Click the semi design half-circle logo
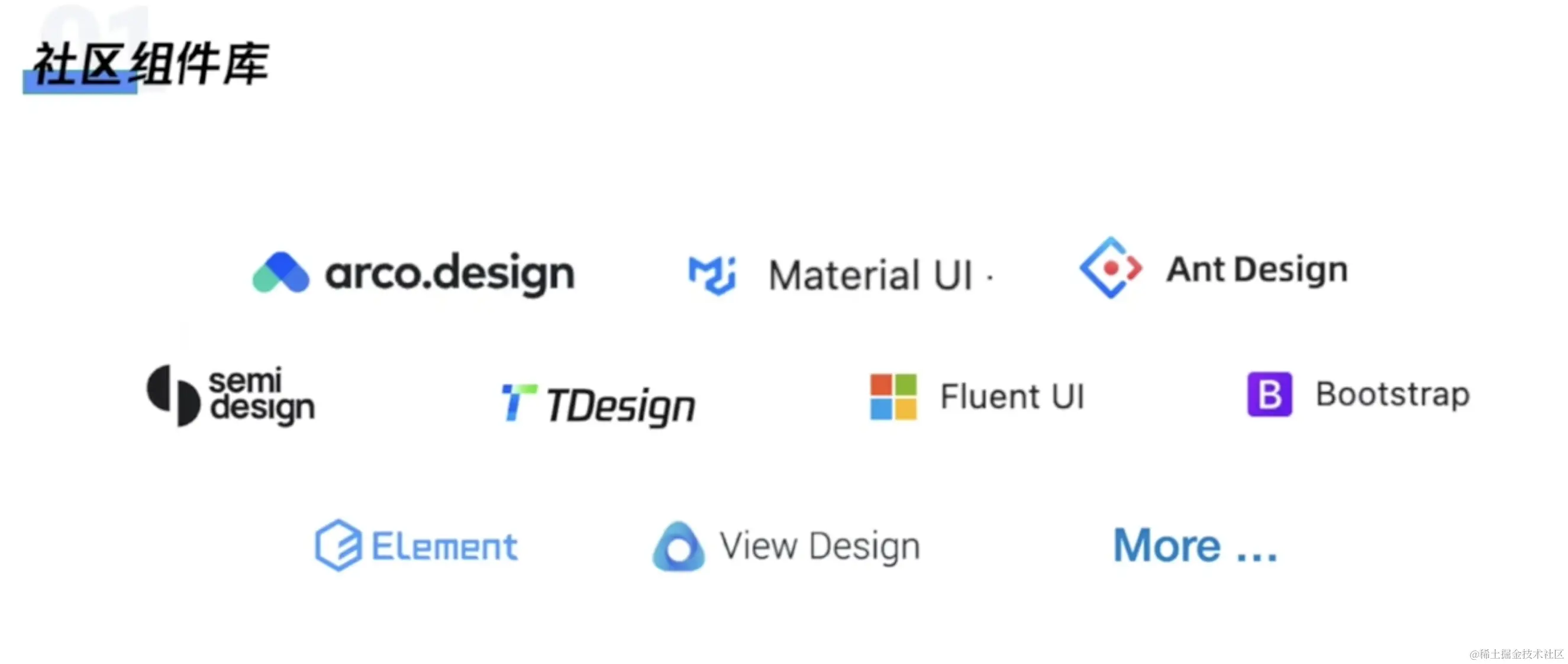The height and width of the screenshot is (664, 1568). [173, 395]
